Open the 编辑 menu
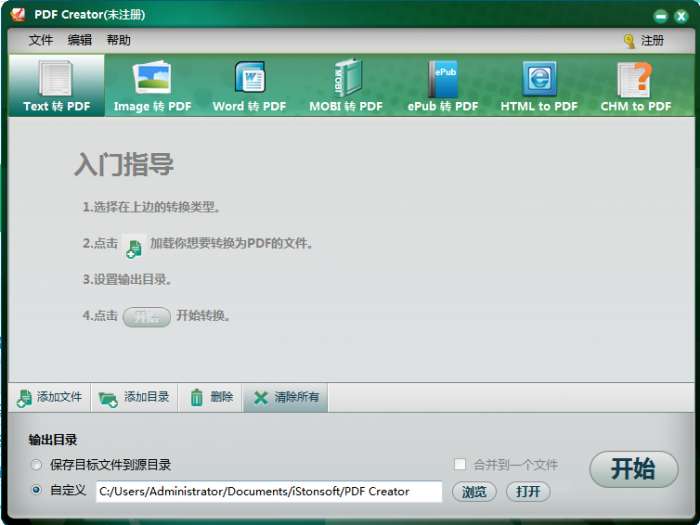700x525 pixels. pos(79,40)
